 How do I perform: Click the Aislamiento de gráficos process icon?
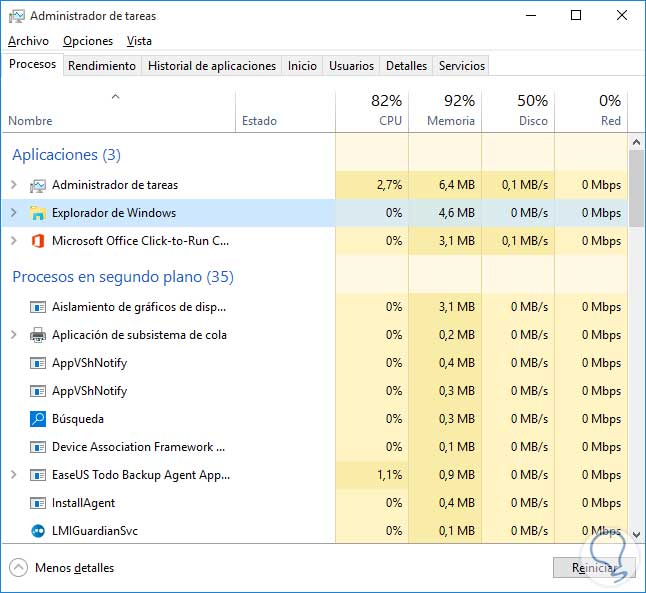(38, 307)
